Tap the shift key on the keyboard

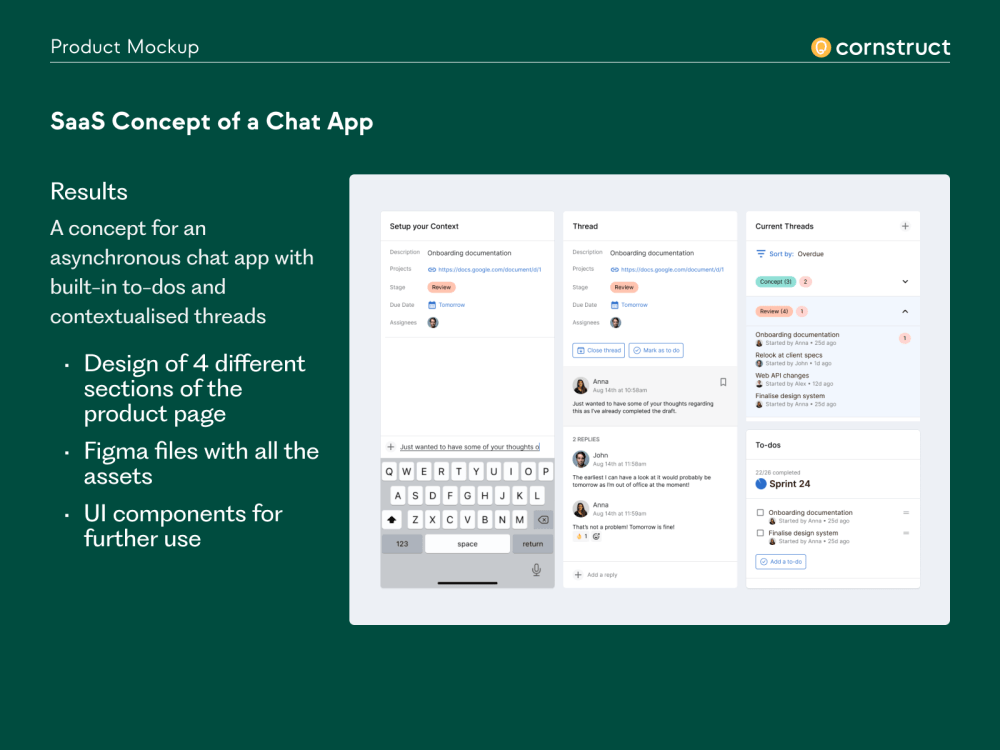point(392,520)
